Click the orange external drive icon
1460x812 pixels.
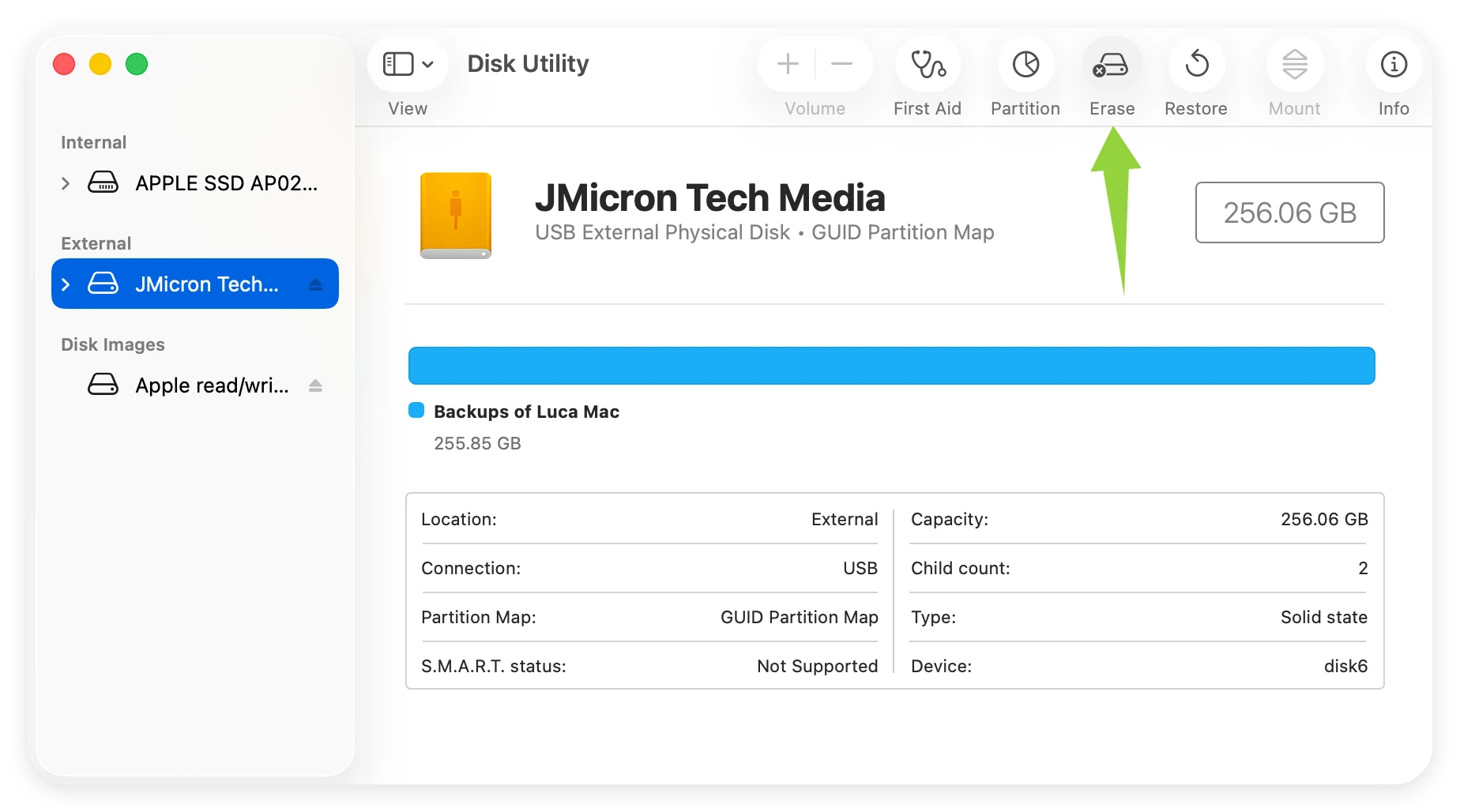(x=456, y=215)
